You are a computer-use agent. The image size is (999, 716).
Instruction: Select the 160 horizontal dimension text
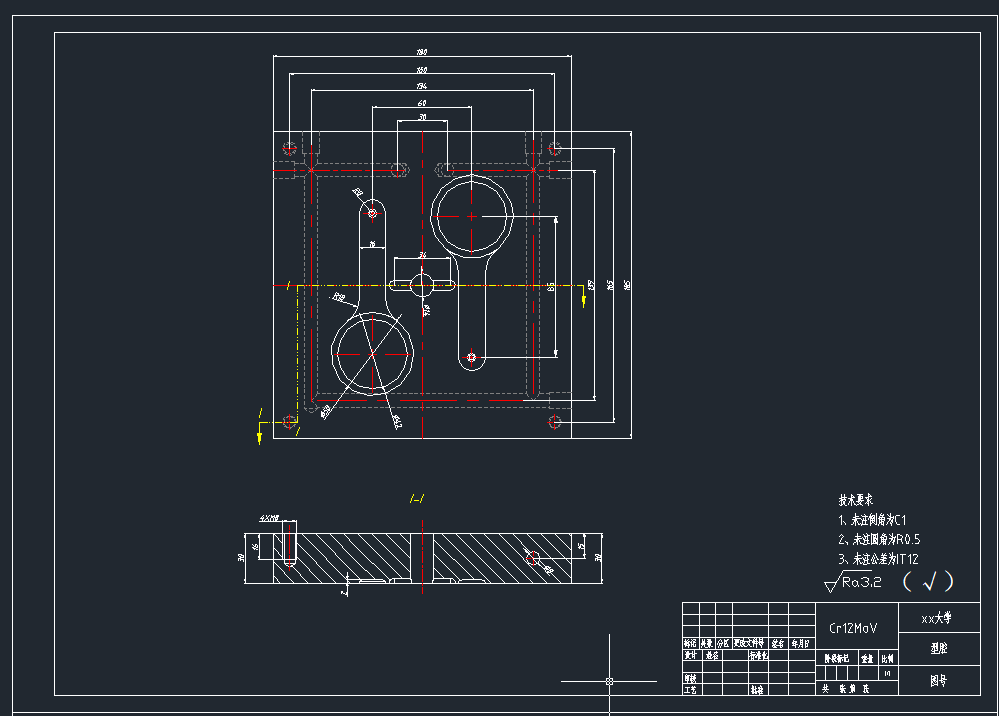tap(422, 69)
